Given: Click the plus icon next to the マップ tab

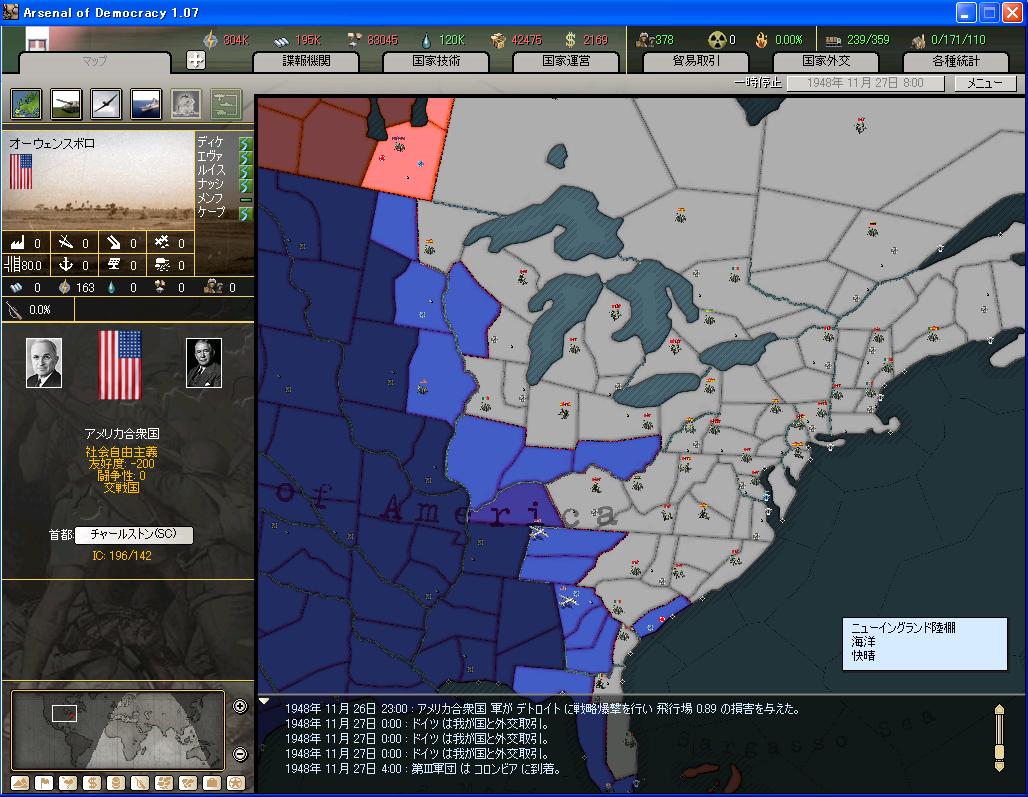Looking at the screenshot, I should pyautogui.click(x=196, y=60).
